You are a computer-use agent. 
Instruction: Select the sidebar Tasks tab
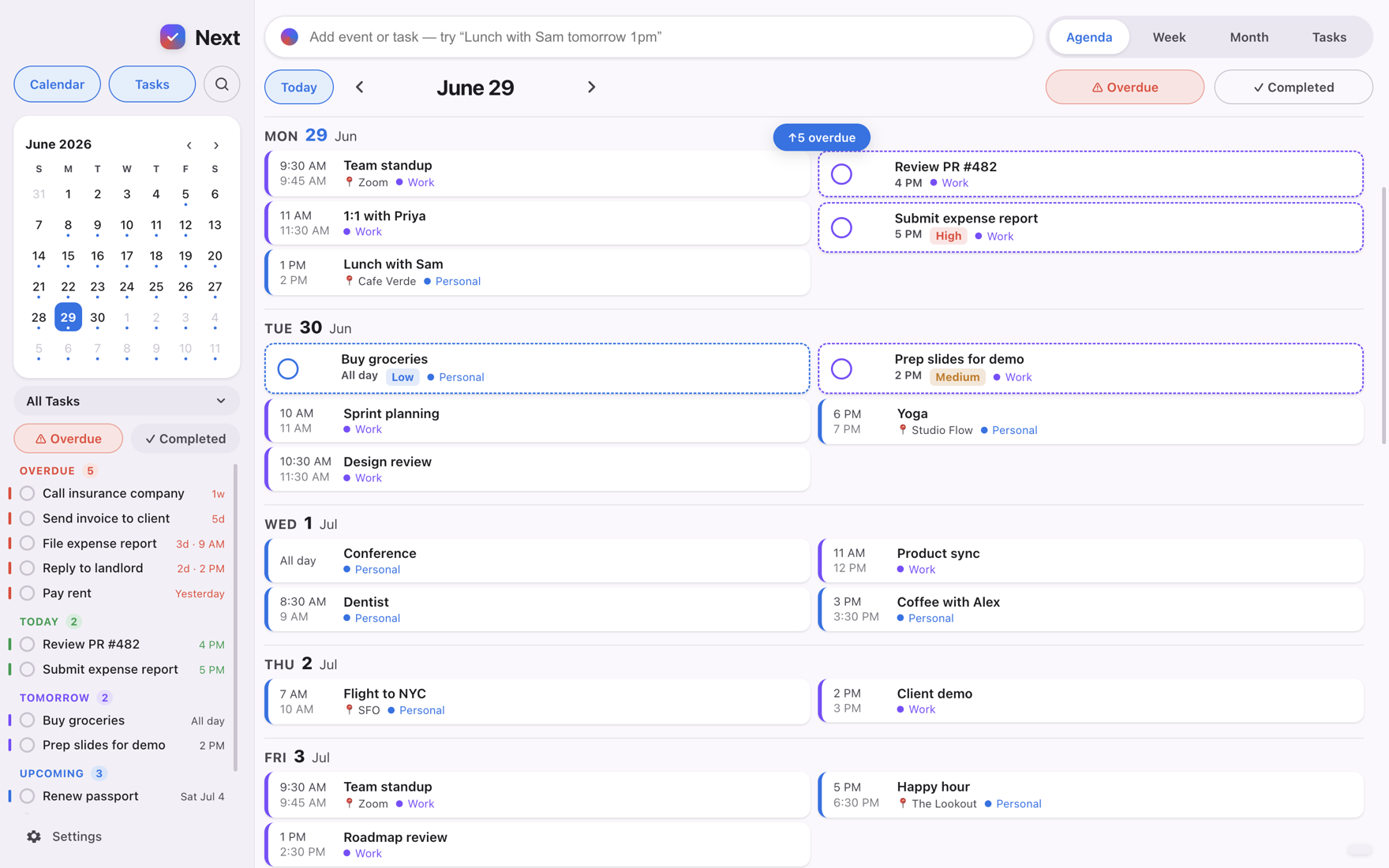point(152,84)
